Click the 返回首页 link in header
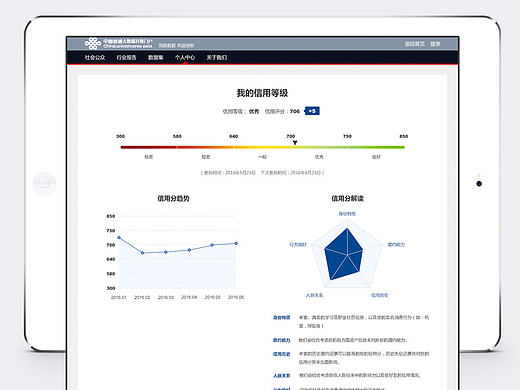This screenshot has width=520, height=390. (x=415, y=44)
